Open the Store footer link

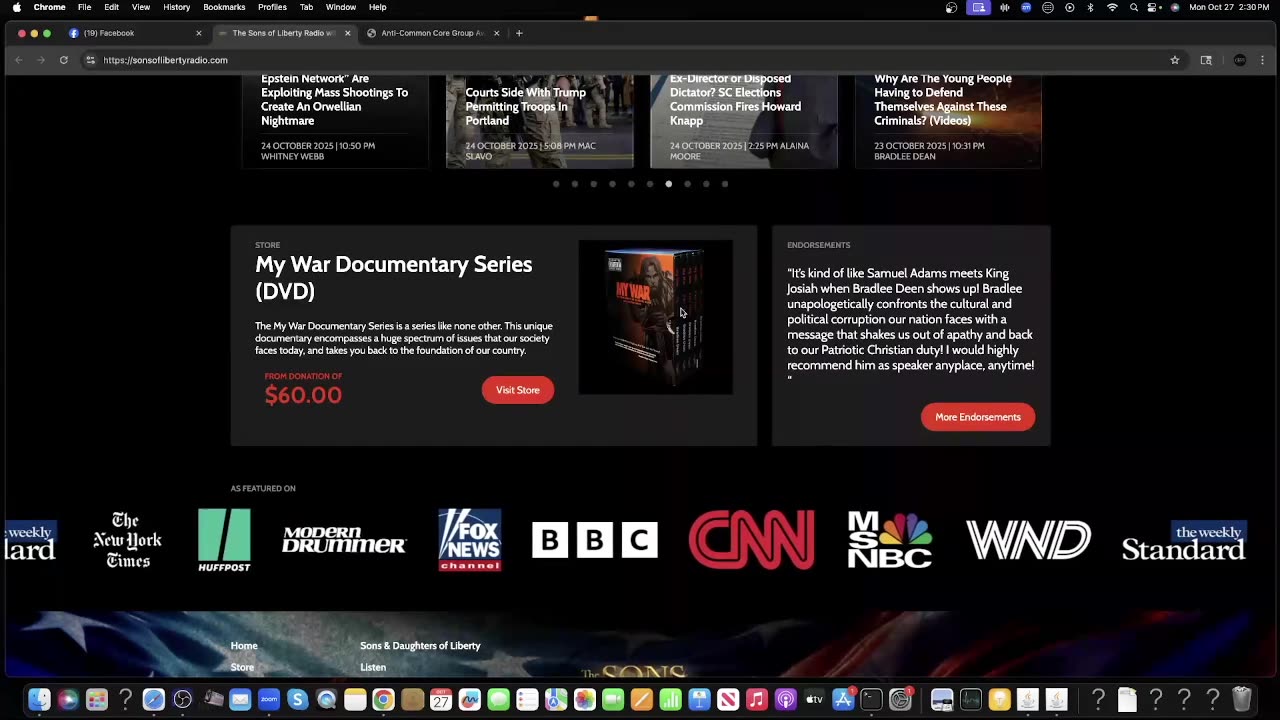pos(242,667)
